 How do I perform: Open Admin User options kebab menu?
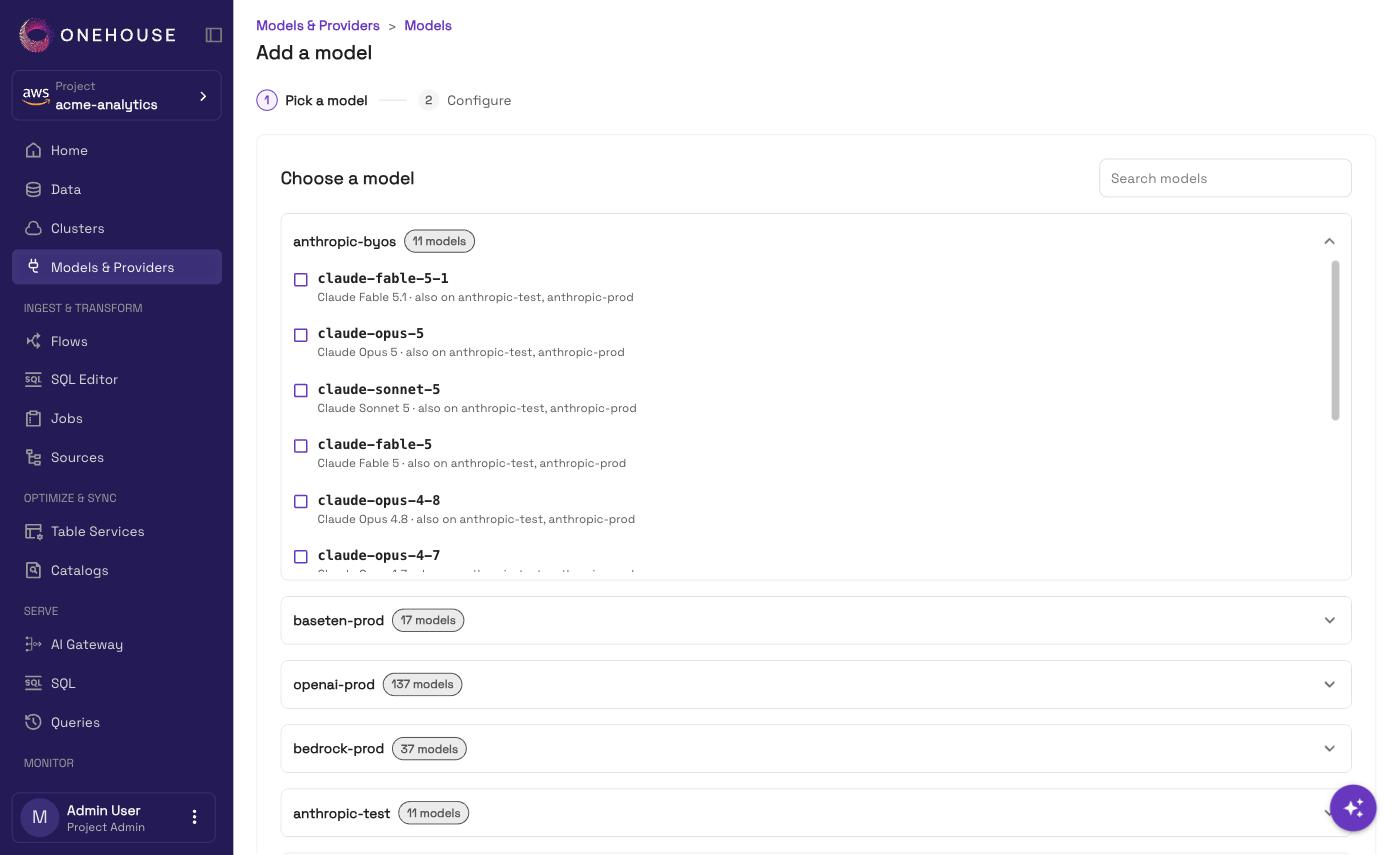coord(194,817)
